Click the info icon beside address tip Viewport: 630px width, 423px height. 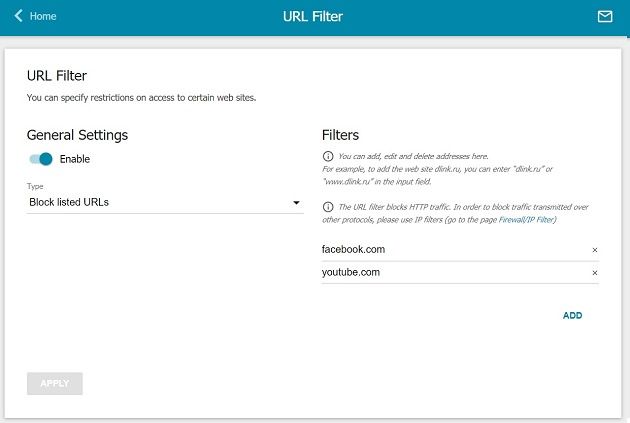point(328,156)
